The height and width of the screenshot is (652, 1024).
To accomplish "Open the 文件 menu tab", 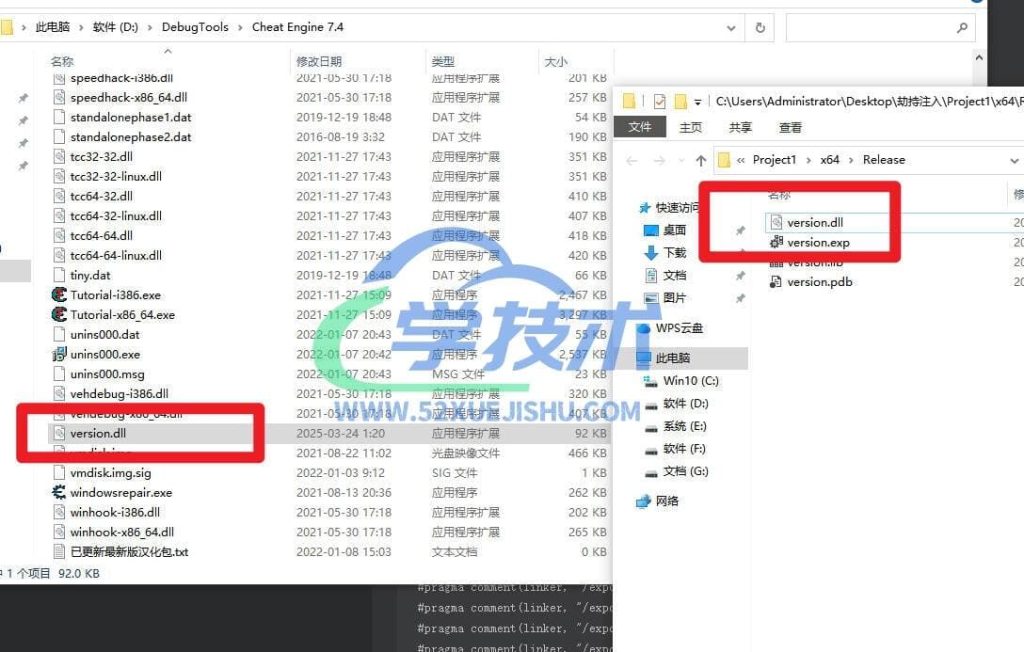I will [640, 127].
